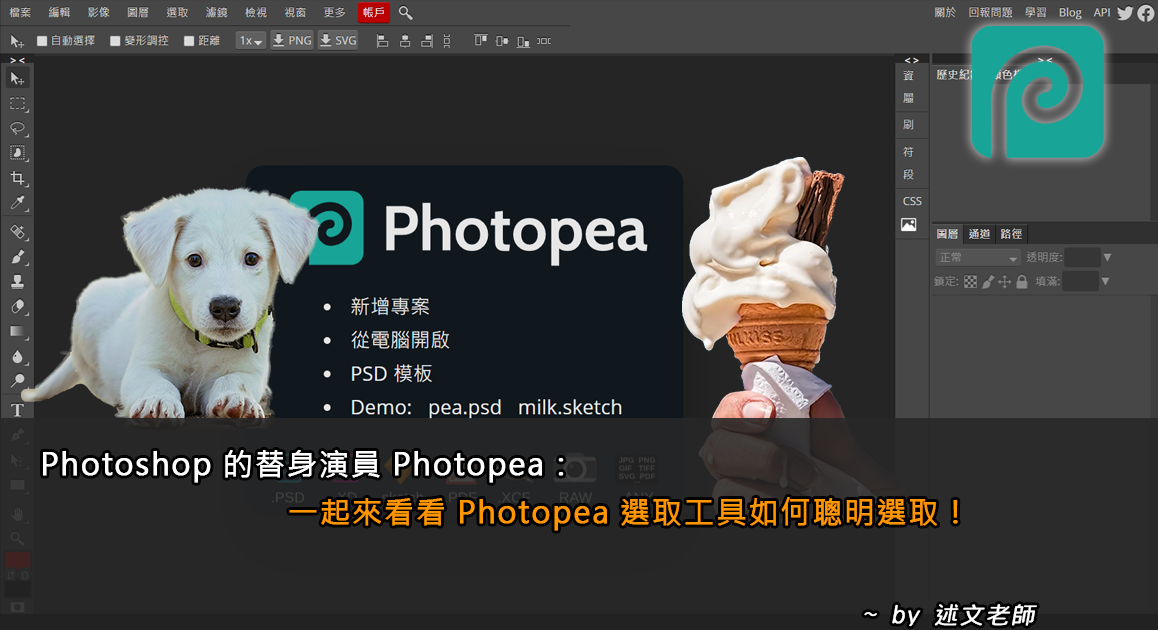1158x630 pixels.
Task: Select the Spot Healing Brush tool
Action: [17, 232]
